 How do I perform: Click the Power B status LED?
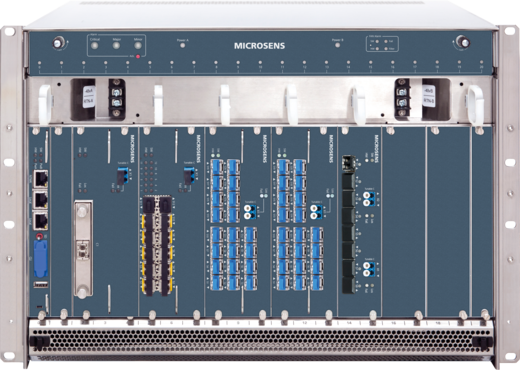click(x=338, y=45)
